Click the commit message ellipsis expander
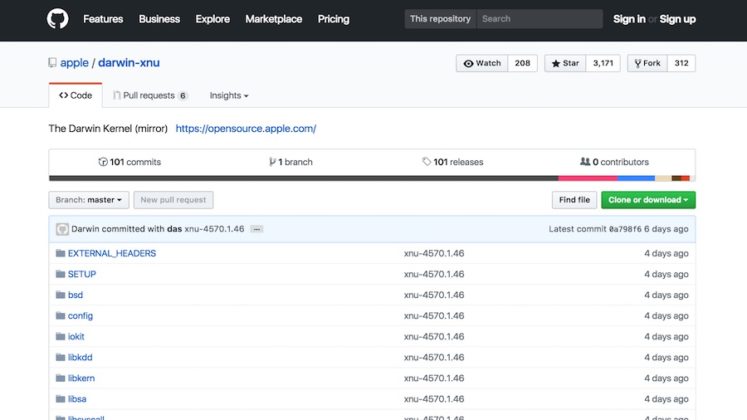Viewport: 747px width, 420px height. click(x=257, y=229)
